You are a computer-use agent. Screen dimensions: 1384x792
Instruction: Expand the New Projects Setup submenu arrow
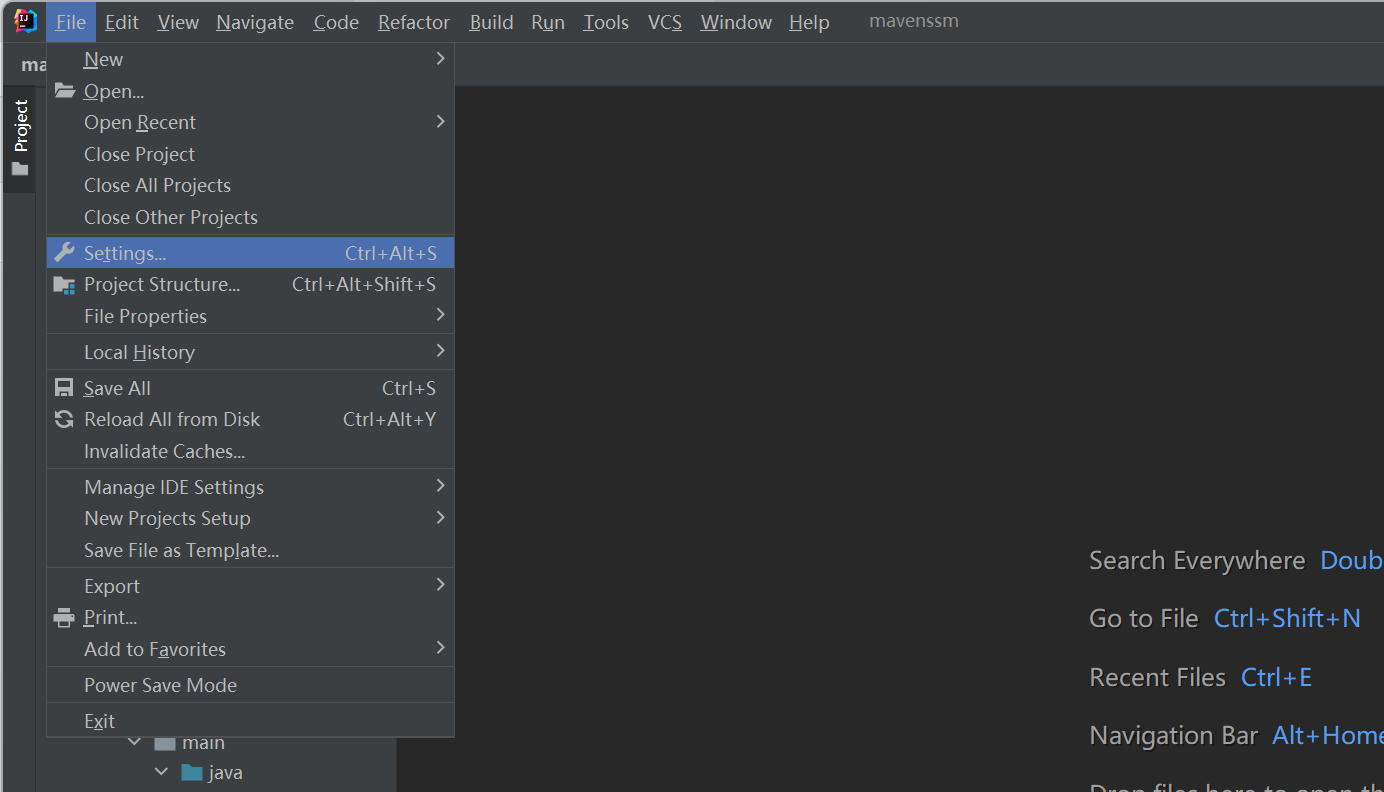440,518
